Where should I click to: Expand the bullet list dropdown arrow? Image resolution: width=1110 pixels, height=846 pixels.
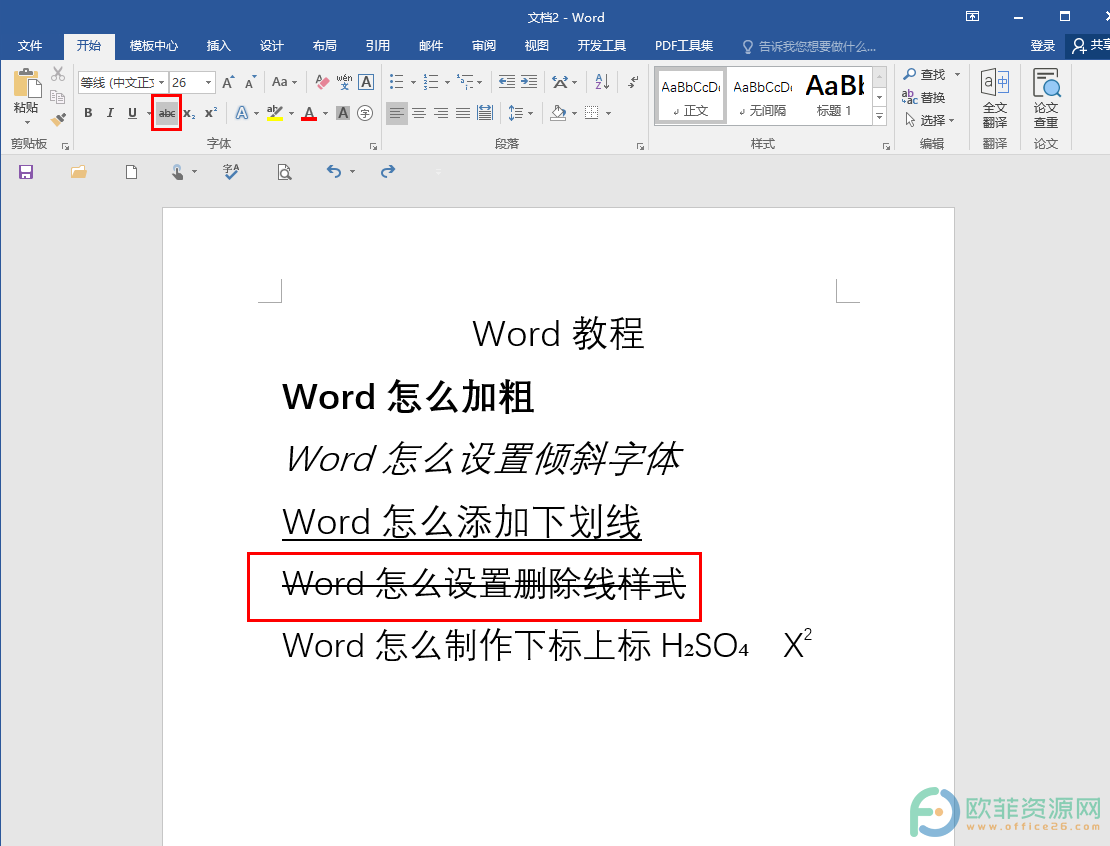(413, 83)
